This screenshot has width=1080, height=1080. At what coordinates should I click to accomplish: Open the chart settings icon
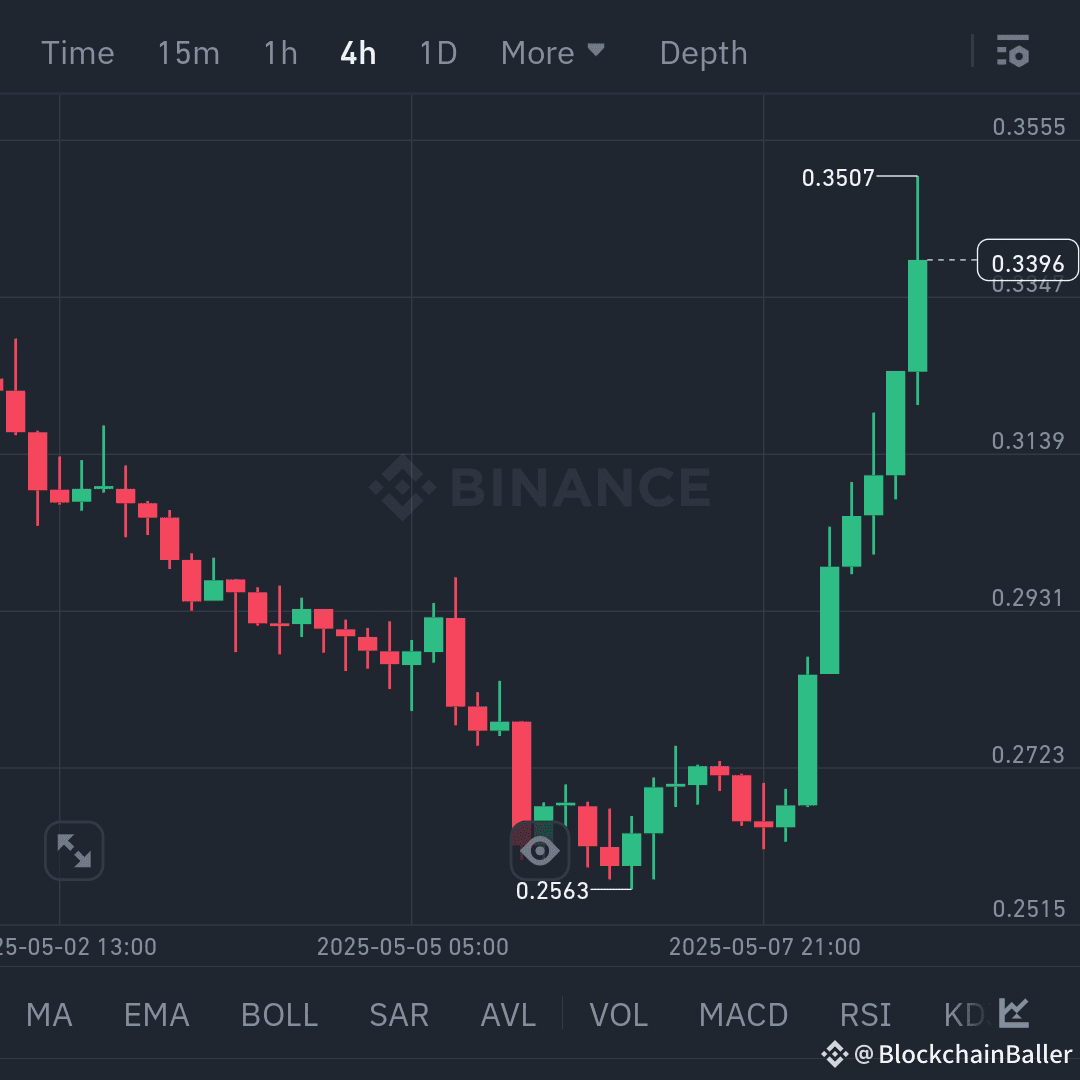[x=1013, y=52]
